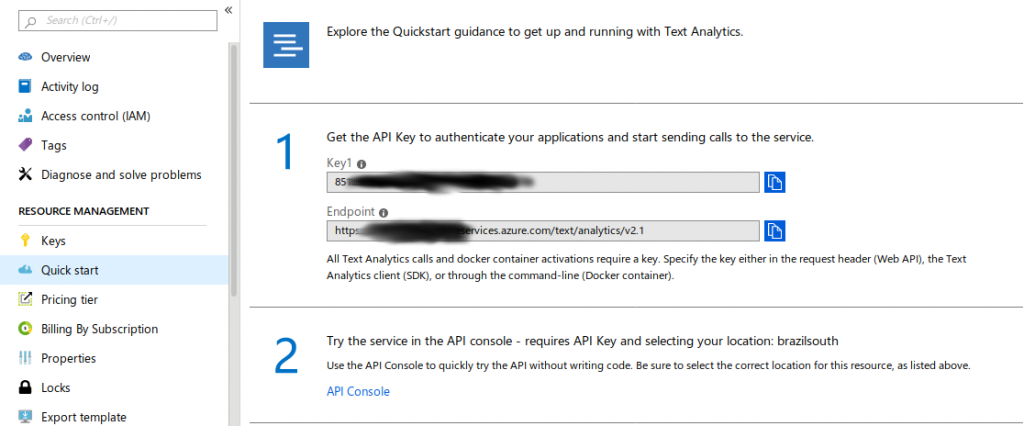Image resolution: width=1024 pixels, height=426 pixels.
Task: Click the Access control (IAM) icon
Action: [x=25, y=116]
